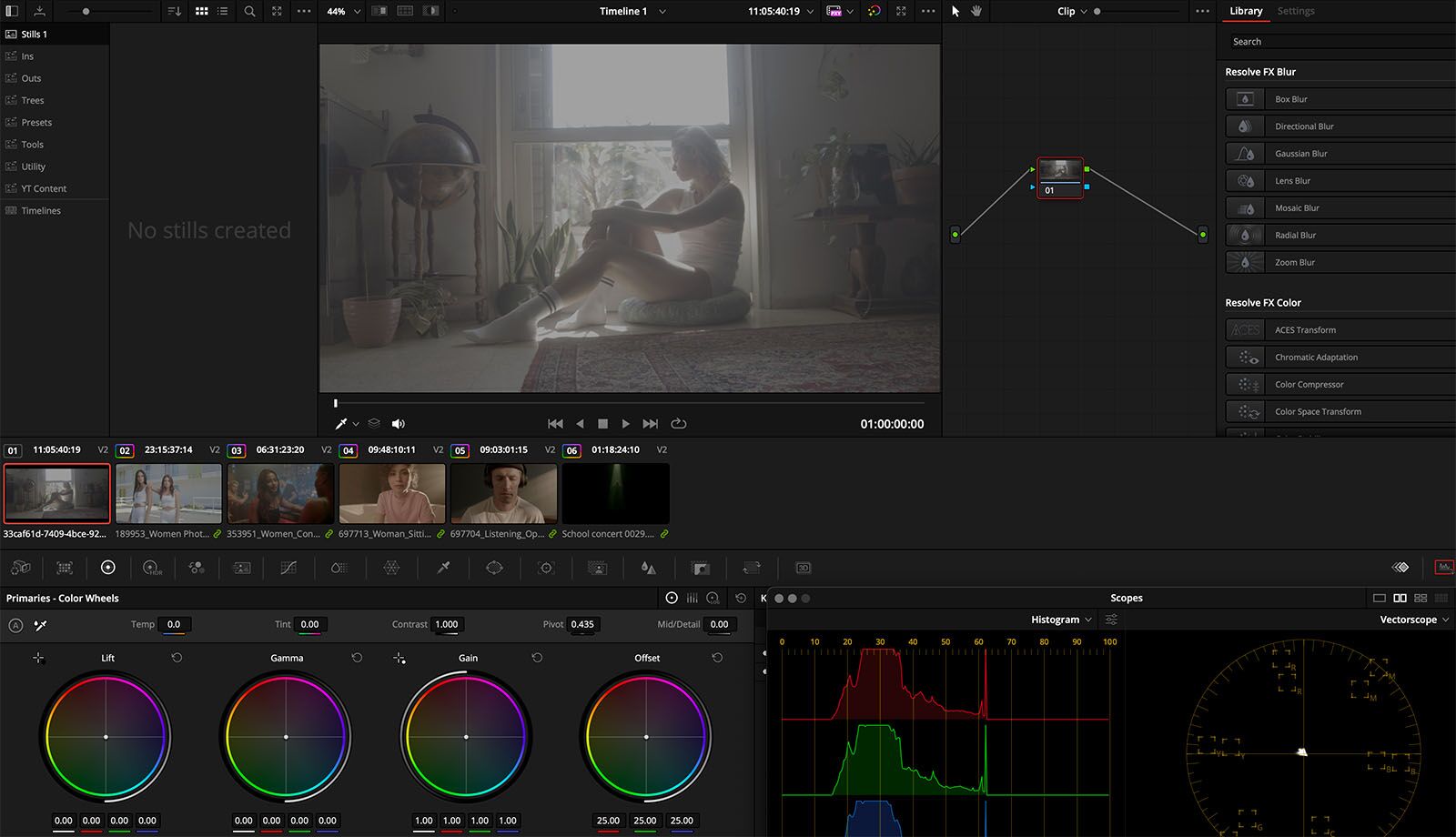Viewport: 1456px width, 837px height.
Task: Select the Curves palette icon
Action: click(289, 568)
